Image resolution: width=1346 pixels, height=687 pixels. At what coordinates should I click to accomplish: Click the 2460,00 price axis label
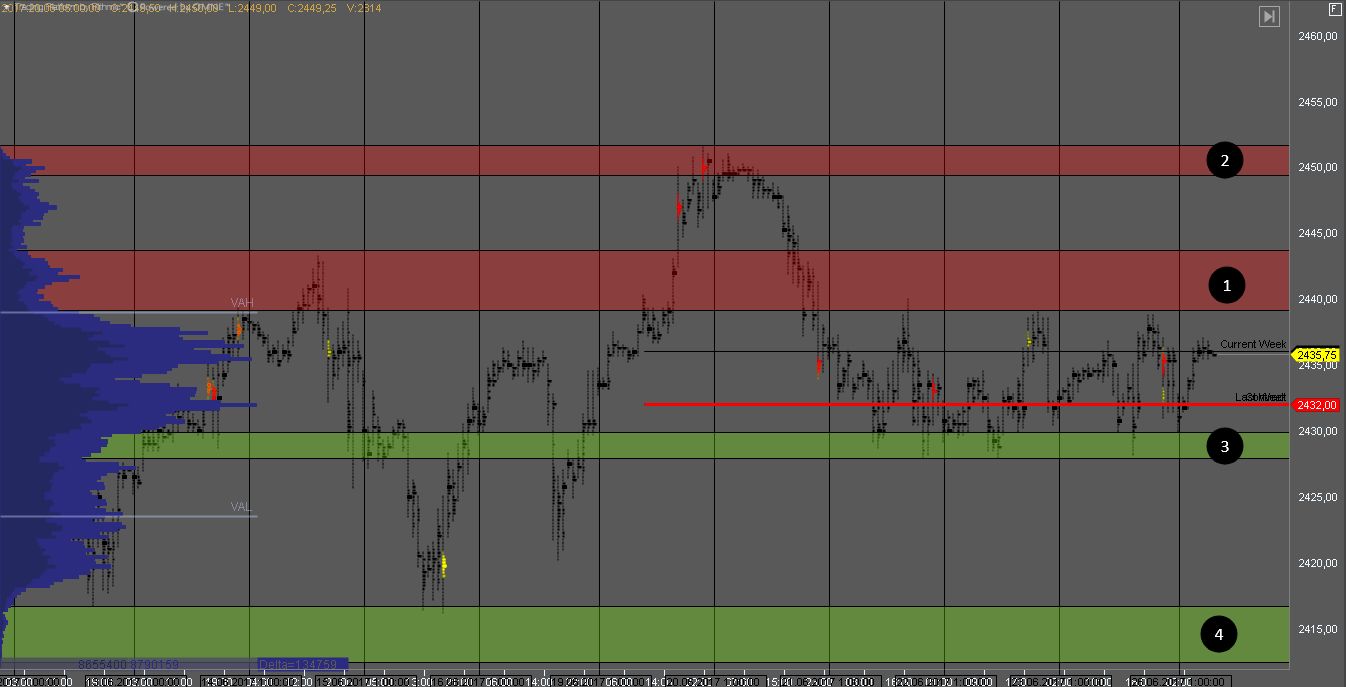point(1317,37)
